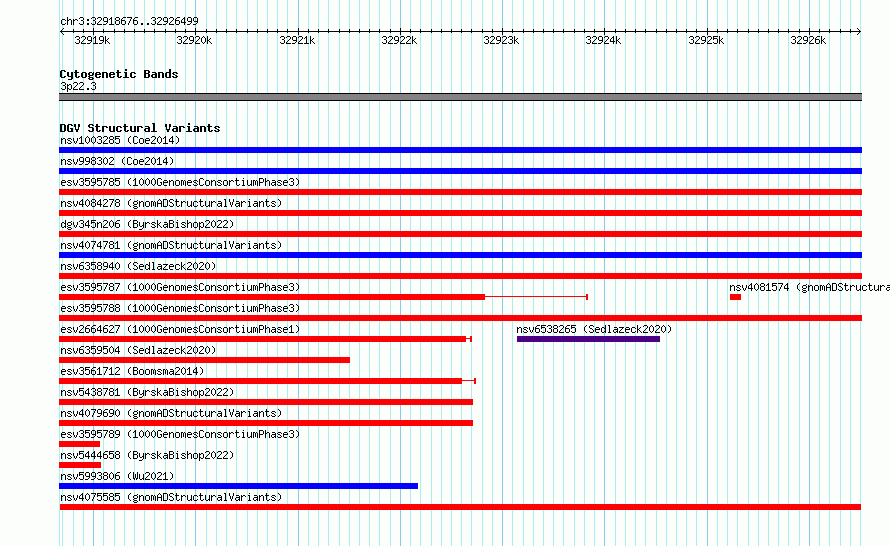Click the chr3:32918676..32926499 coordinate label
Screen dimensions: 890x546
pos(129,21)
